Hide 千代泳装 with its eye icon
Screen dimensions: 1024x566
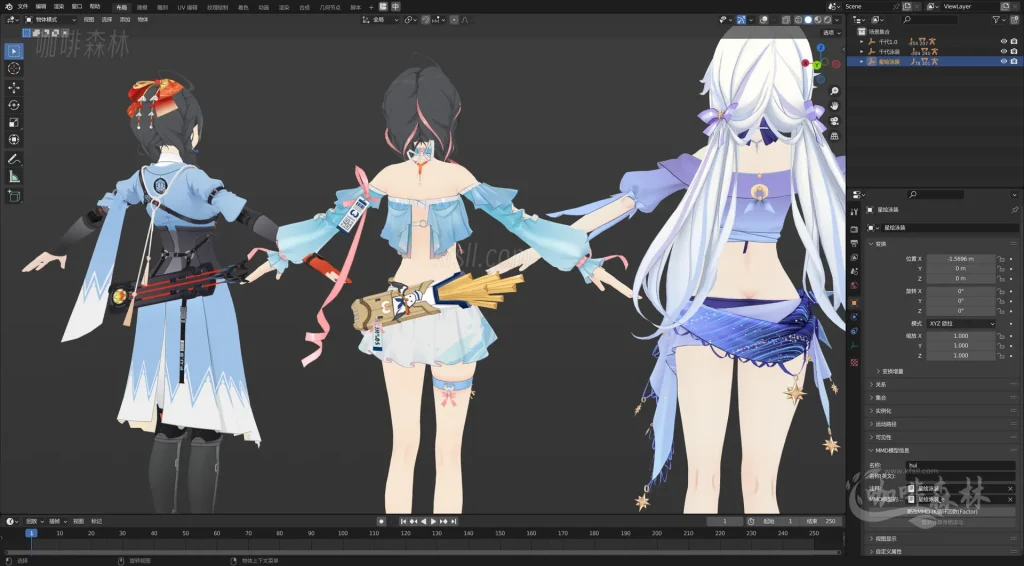pyautogui.click(x=1004, y=52)
